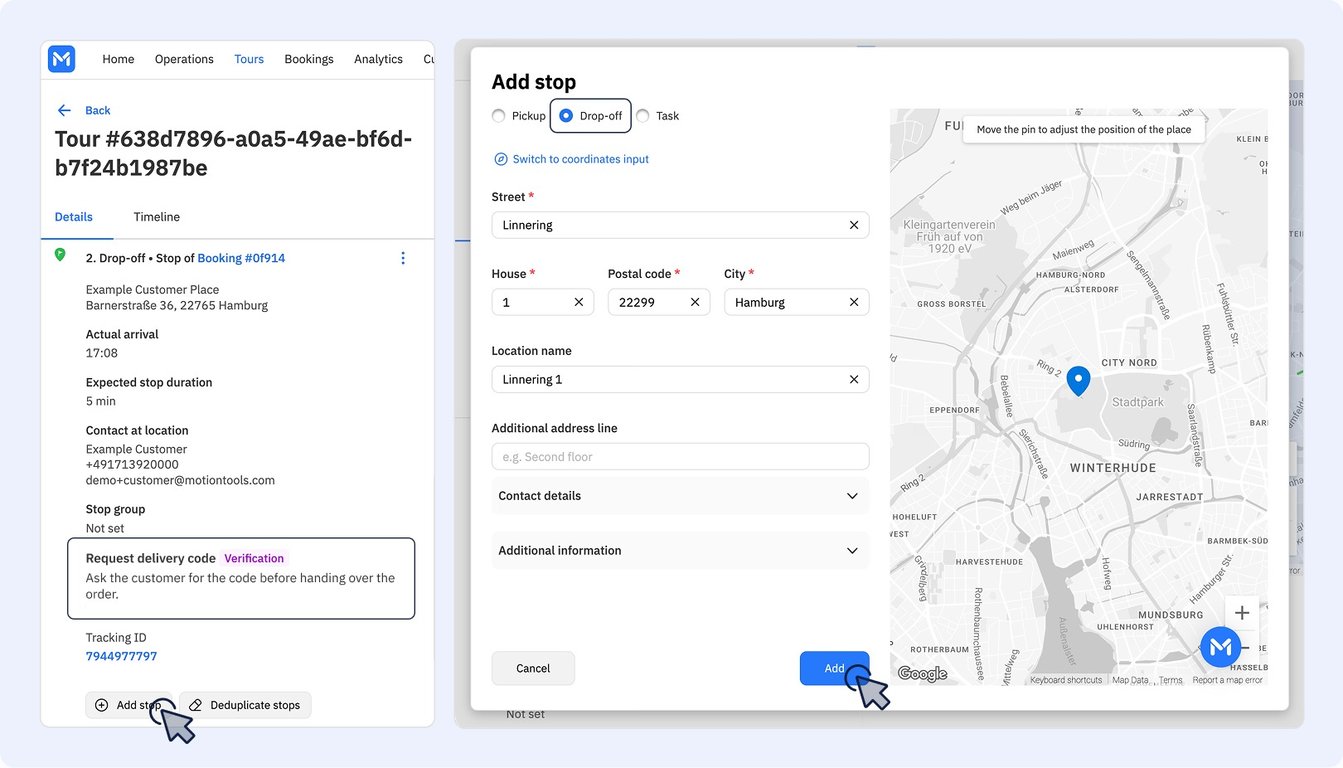
Task: Open the Bookings menu item
Action: point(309,59)
